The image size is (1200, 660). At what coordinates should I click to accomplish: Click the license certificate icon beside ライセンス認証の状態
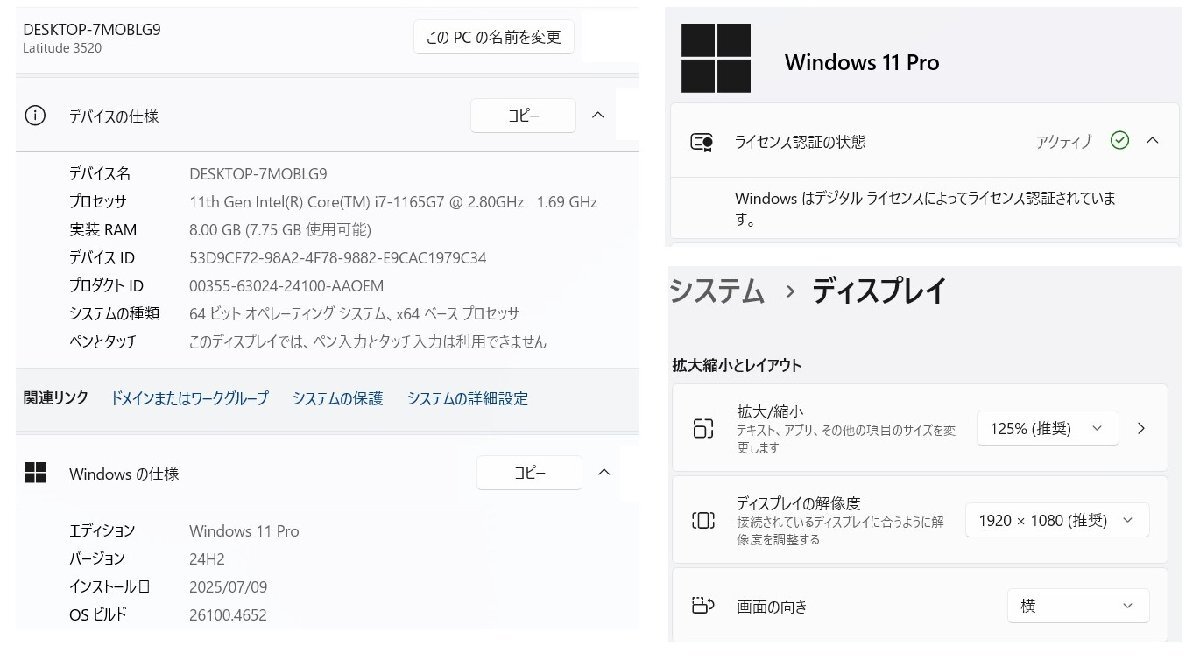(702, 142)
